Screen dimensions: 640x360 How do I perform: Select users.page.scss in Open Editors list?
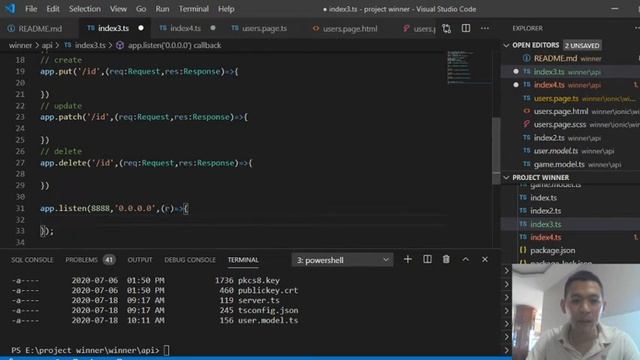(x=571, y=124)
